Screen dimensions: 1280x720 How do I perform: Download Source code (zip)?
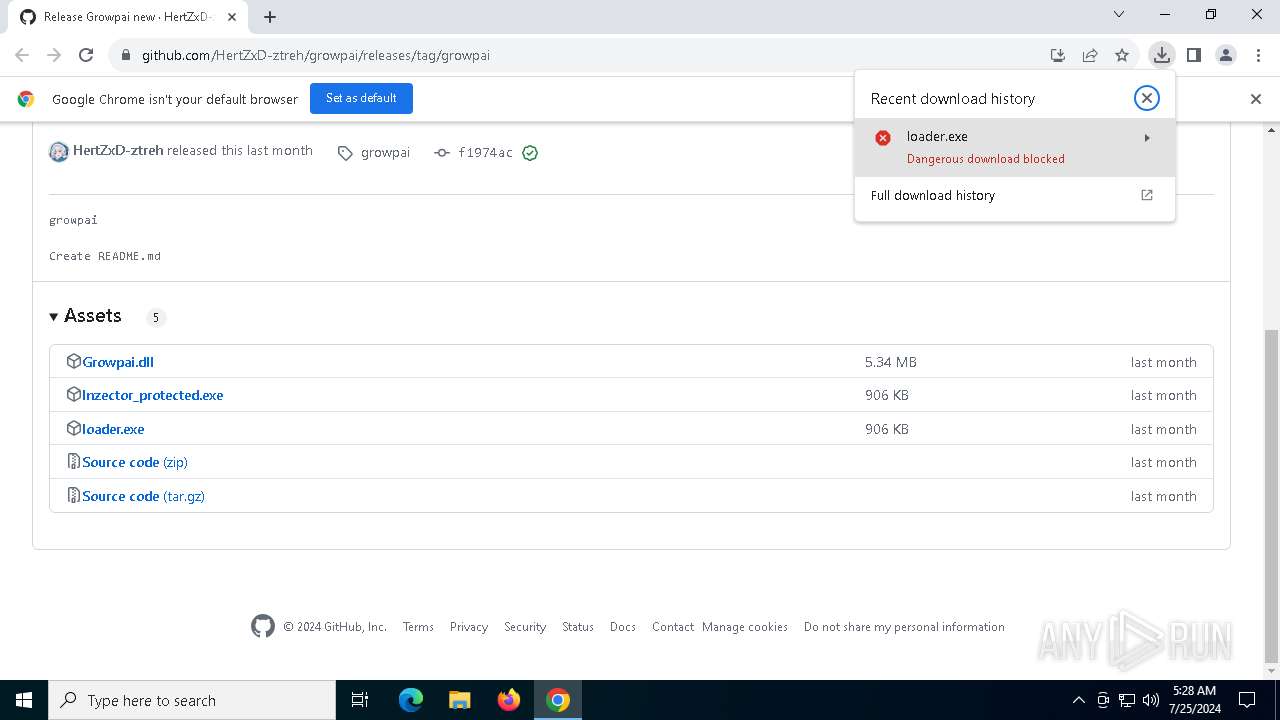coord(135,462)
